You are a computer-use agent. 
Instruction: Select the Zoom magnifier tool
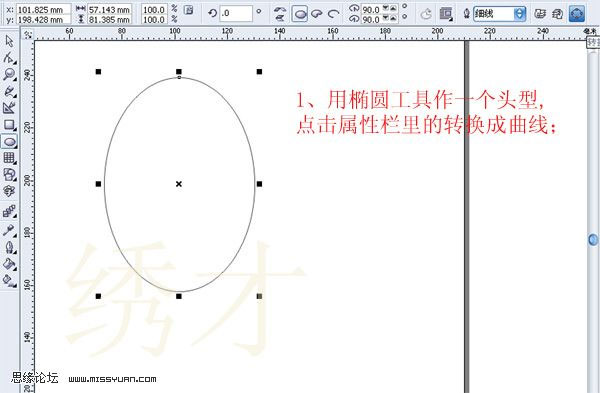click(x=9, y=75)
